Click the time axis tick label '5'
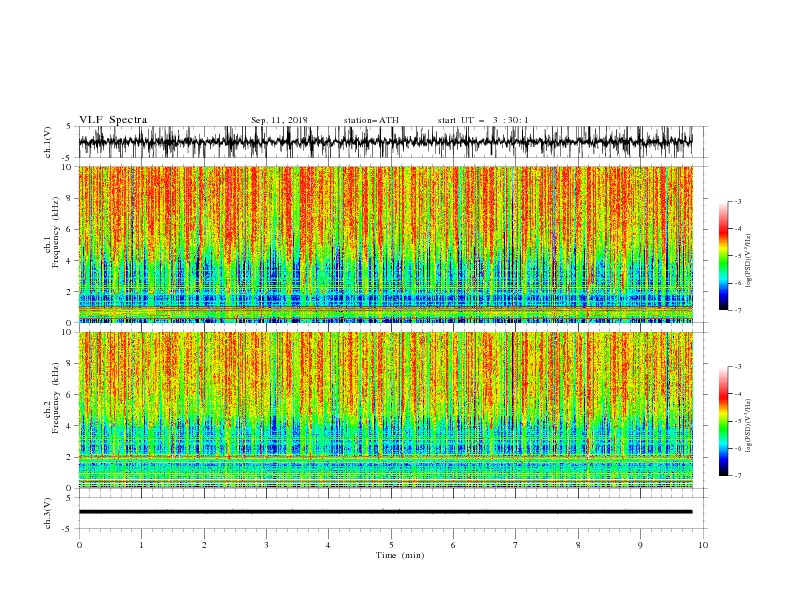Viewport: 792px width, 612px height. tap(391, 545)
